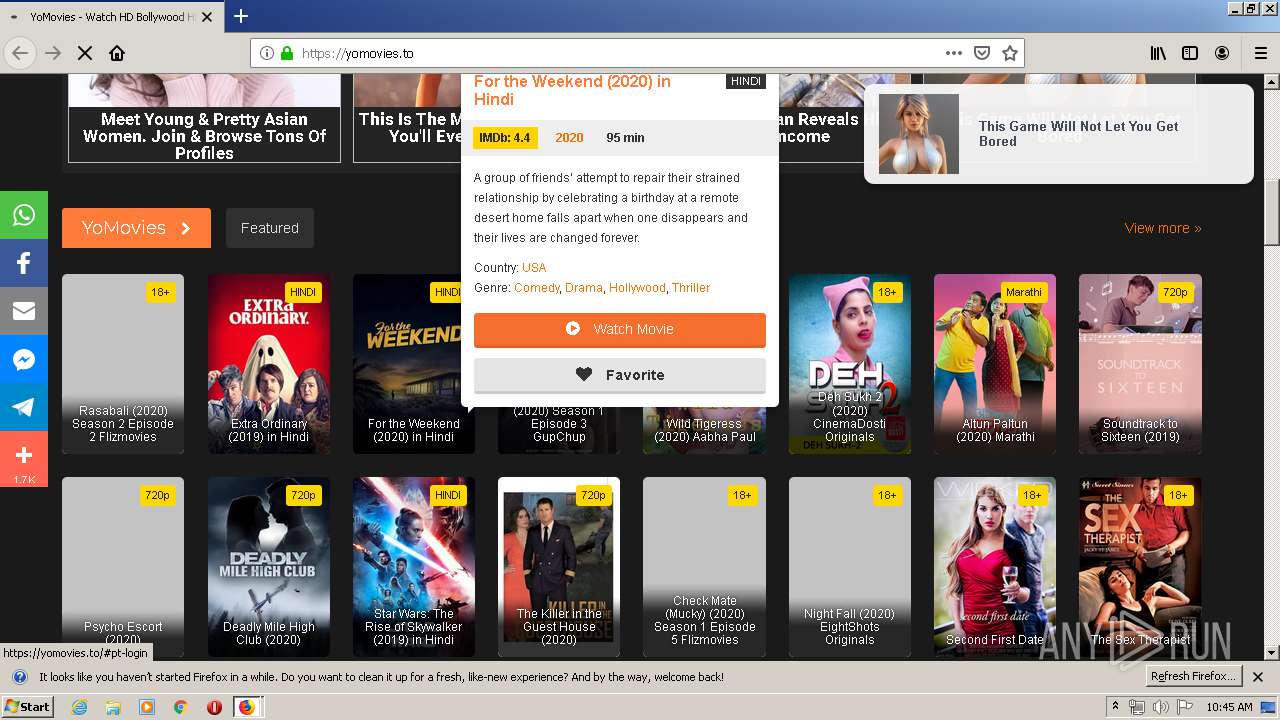Open YoMovies section button
The width and height of the screenshot is (1280, 720).
click(136, 228)
